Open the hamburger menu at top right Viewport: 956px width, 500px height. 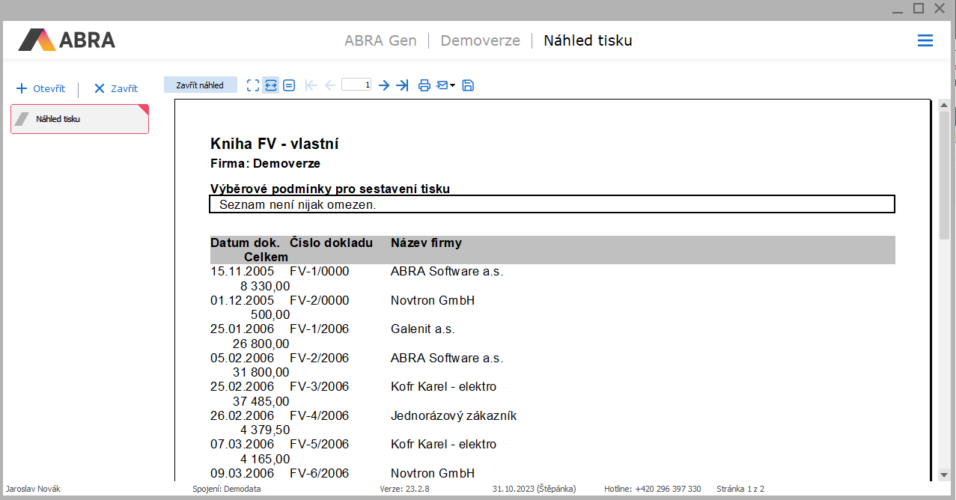(x=925, y=41)
